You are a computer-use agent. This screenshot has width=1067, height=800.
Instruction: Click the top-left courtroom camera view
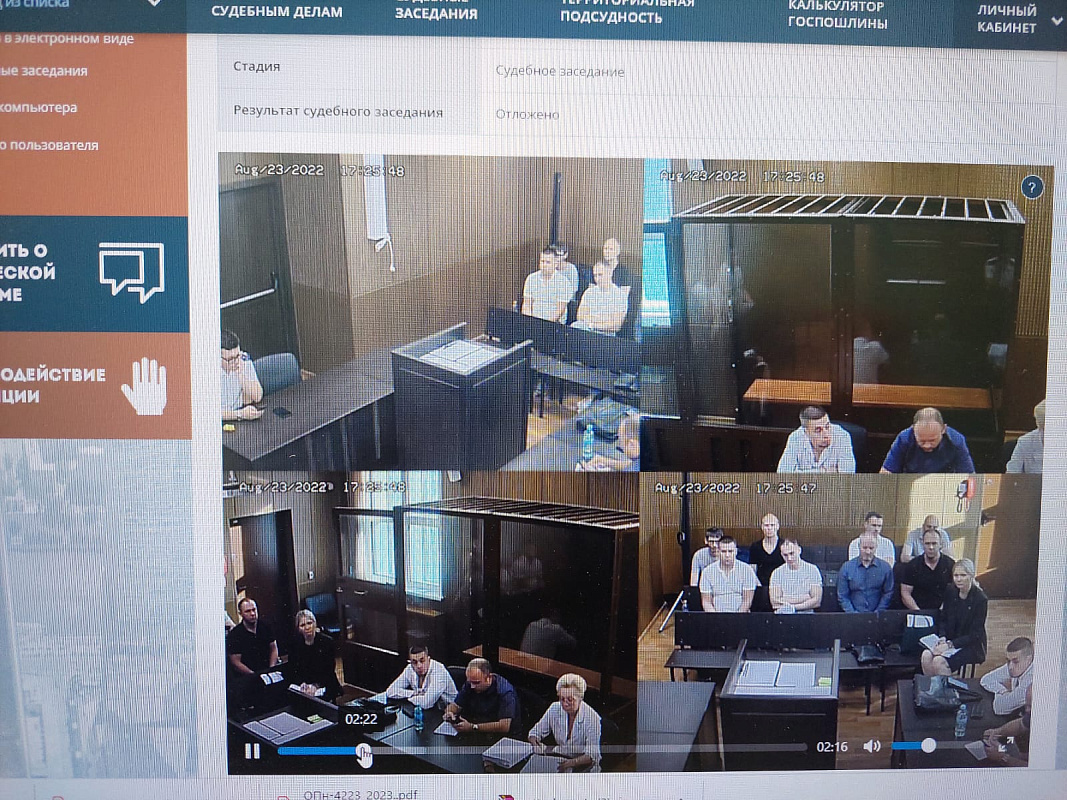click(x=430, y=312)
